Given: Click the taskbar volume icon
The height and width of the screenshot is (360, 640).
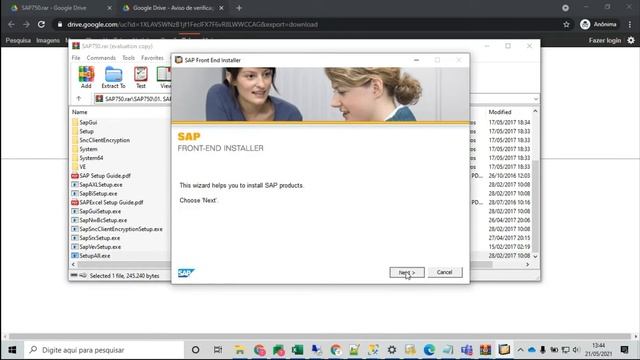Looking at the screenshot, I should (x=576, y=350).
